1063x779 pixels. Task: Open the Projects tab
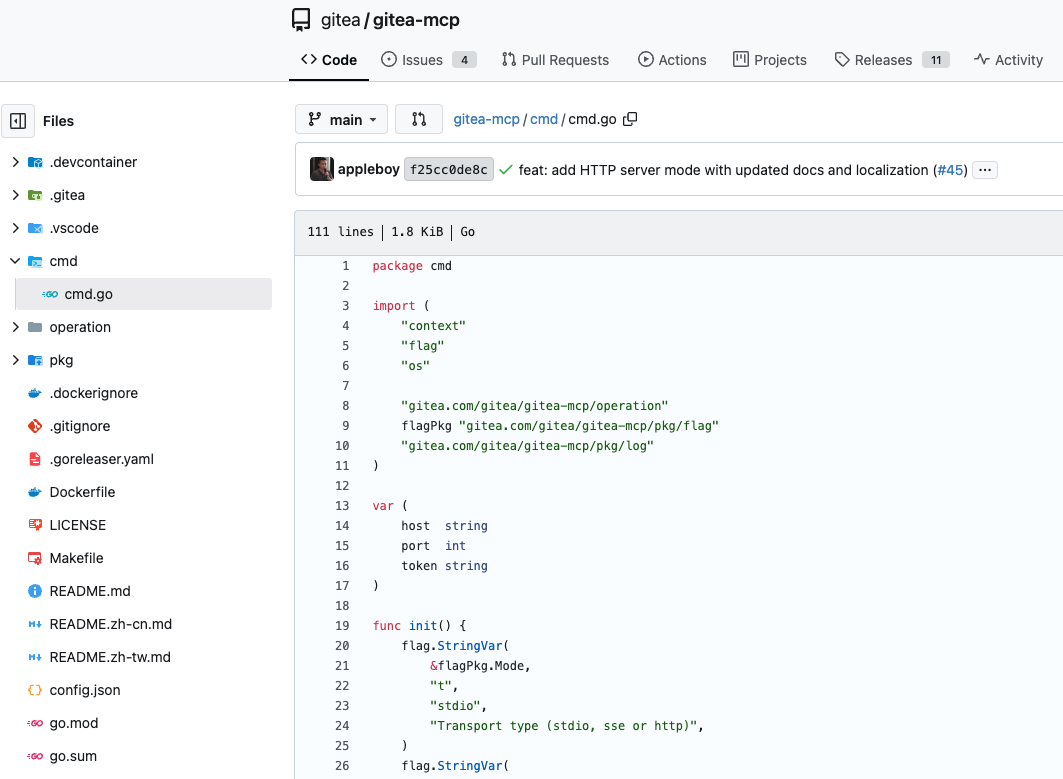pos(769,60)
